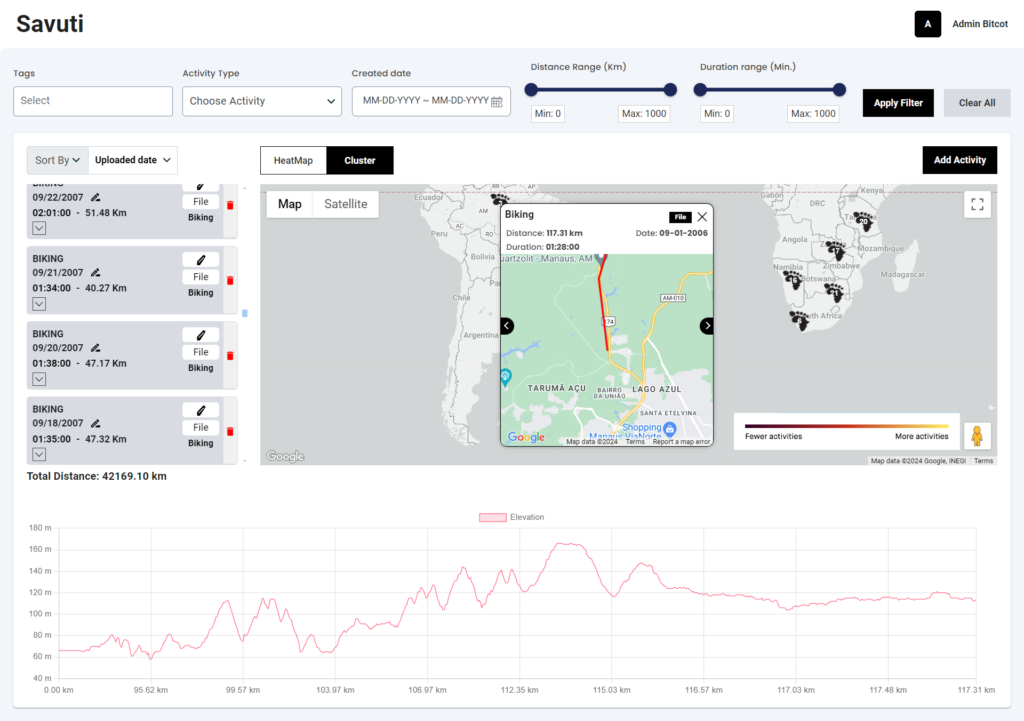Delete the 09/22/2007 biking activity with red trash icon
Screen dimensions: 1024x721
230,205
